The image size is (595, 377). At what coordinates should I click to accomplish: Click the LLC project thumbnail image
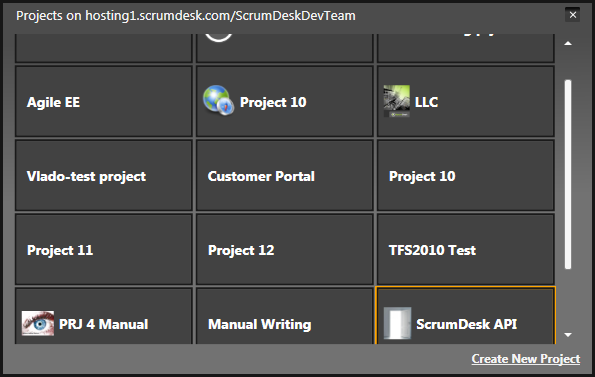[397, 101]
